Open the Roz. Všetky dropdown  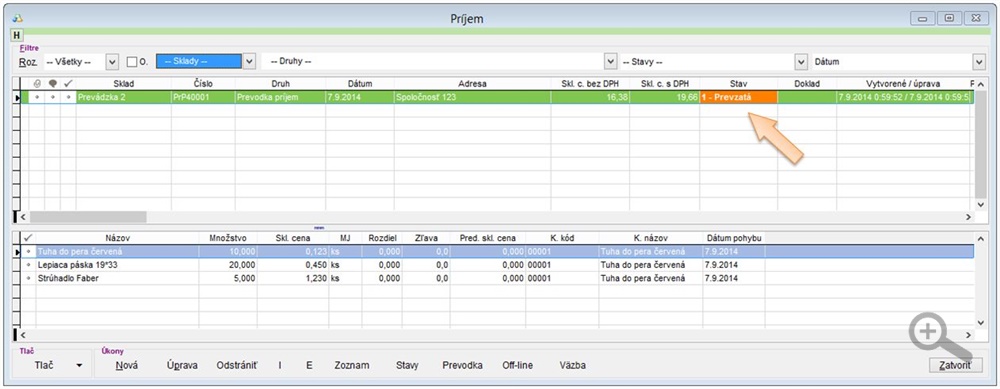point(112,62)
